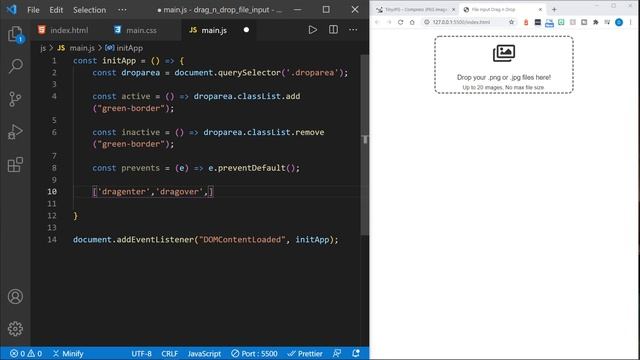Open the notifications bell in the status bar
Viewport: 640px width, 360px height.
click(356, 353)
